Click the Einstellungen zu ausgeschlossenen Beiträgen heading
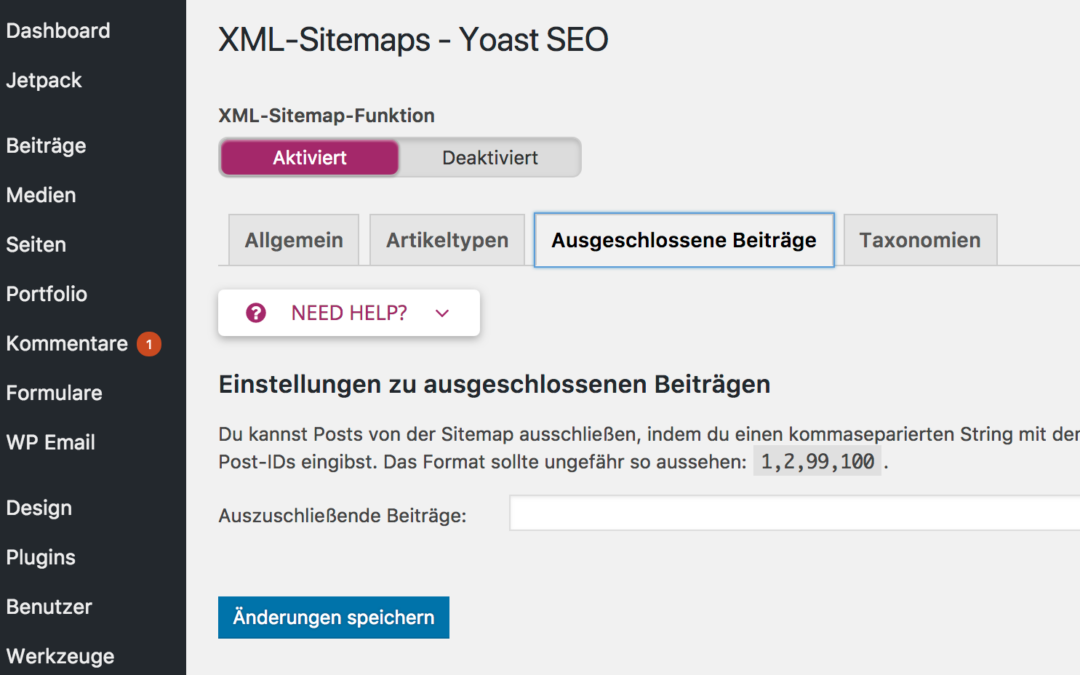This screenshot has width=1080, height=675. tap(495, 384)
